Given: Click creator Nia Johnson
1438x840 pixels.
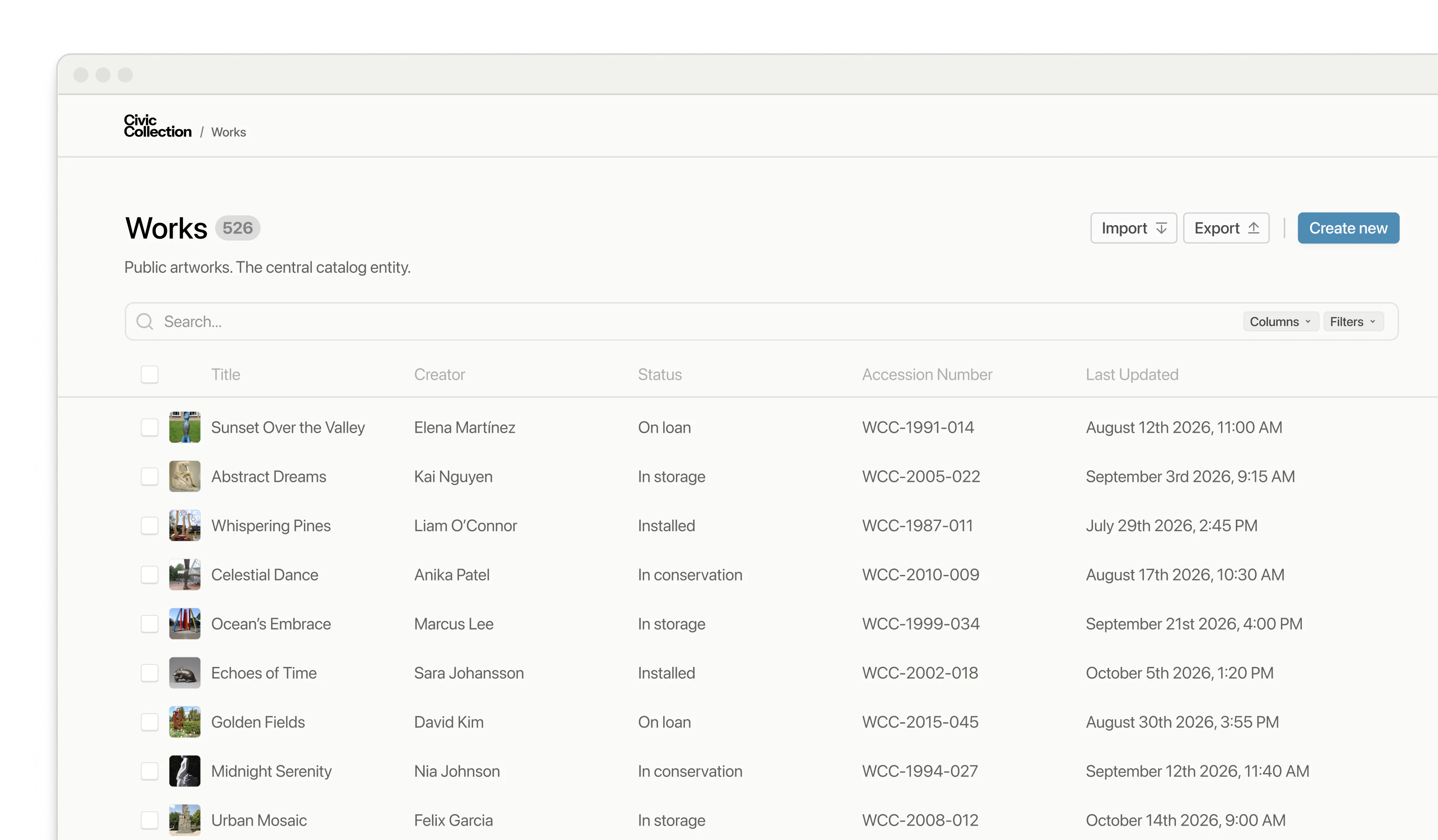Looking at the screenshot, I should [x=457, y=771].
